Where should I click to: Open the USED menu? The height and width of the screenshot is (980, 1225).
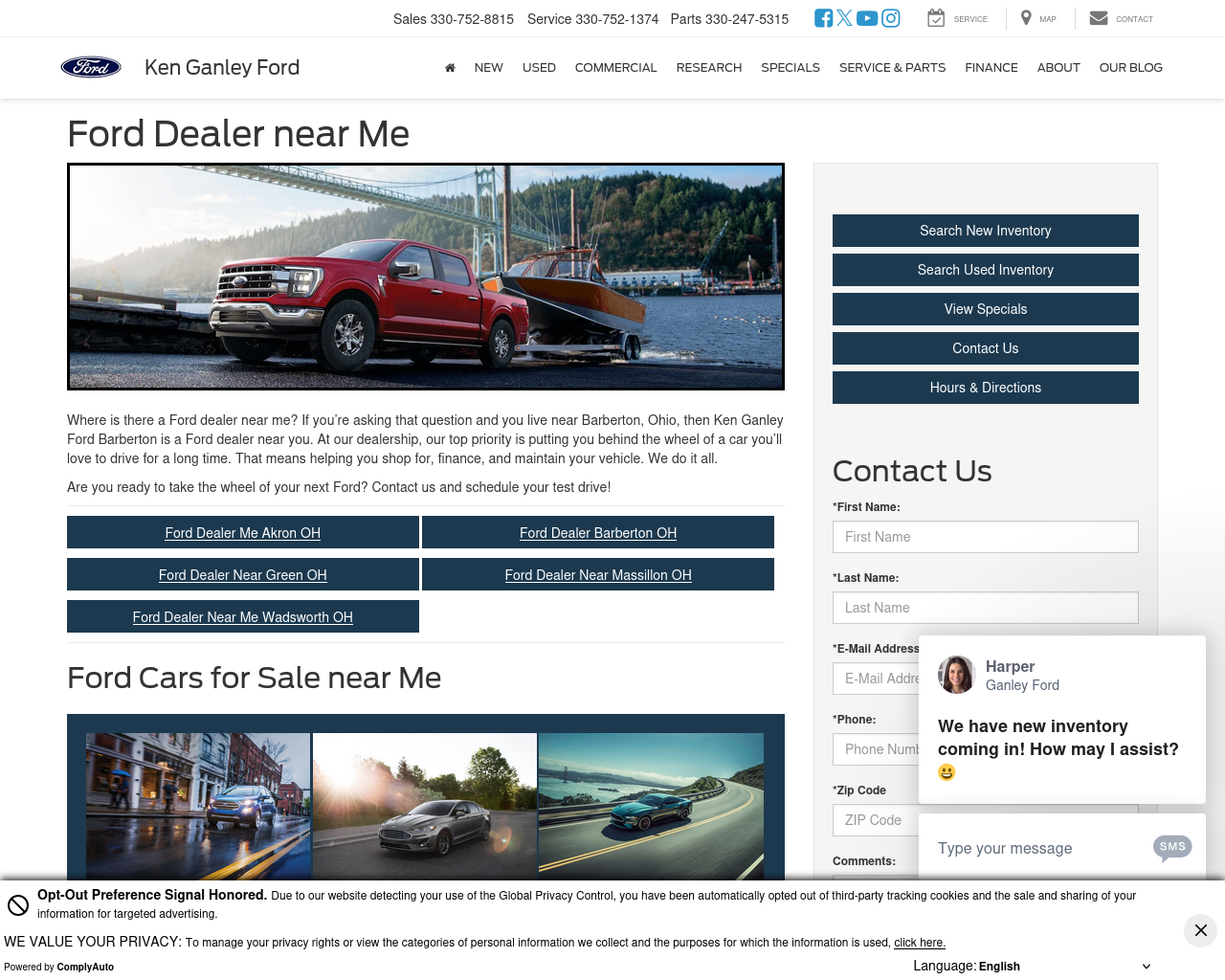pos(539,68)
